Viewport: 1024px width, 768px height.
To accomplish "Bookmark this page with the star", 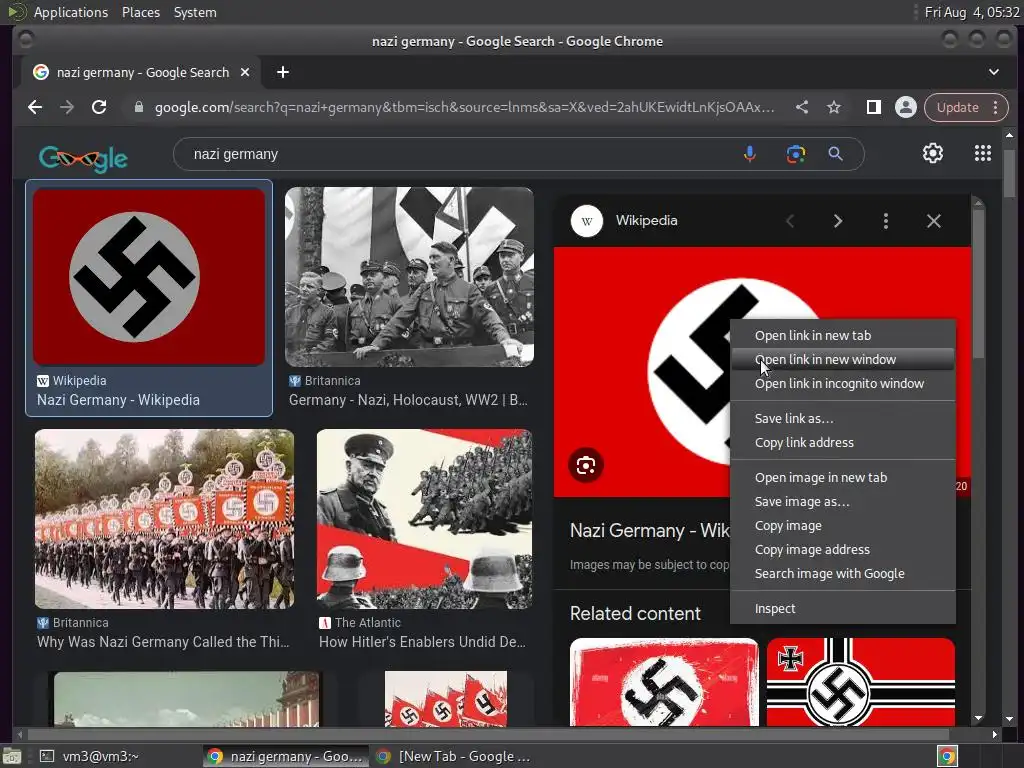I will [834, 107].
